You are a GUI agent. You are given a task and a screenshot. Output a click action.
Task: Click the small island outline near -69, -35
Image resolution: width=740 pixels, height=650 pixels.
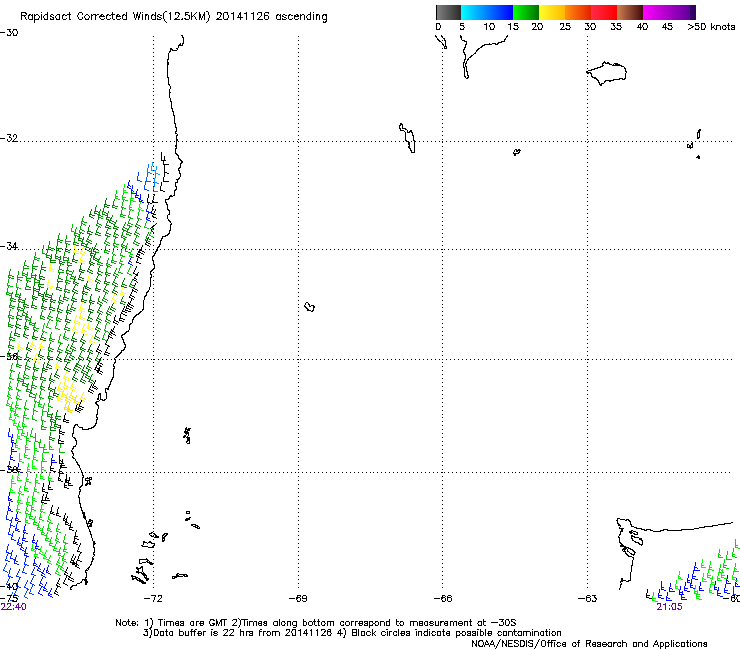tap(310, 307)
